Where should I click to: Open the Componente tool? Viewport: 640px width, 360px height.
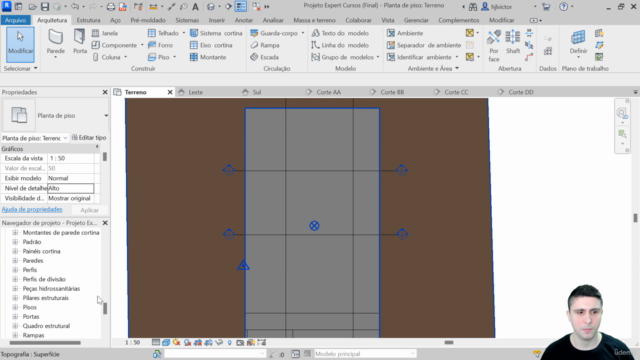(x=114, y=45)
